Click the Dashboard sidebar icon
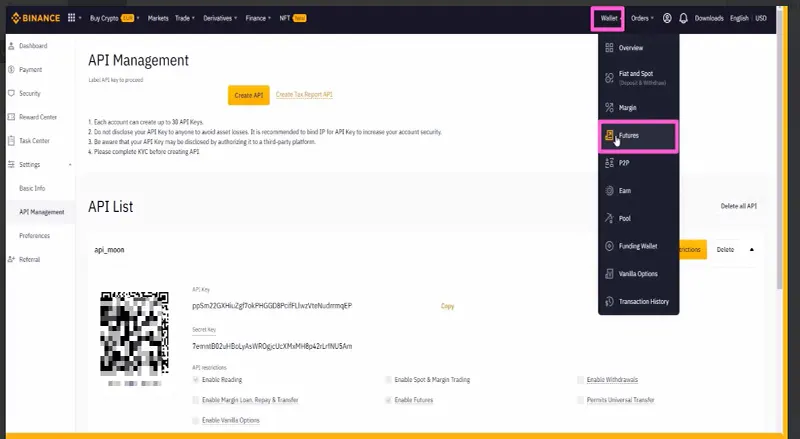This screenshot has width=800, height=439. 11,46
